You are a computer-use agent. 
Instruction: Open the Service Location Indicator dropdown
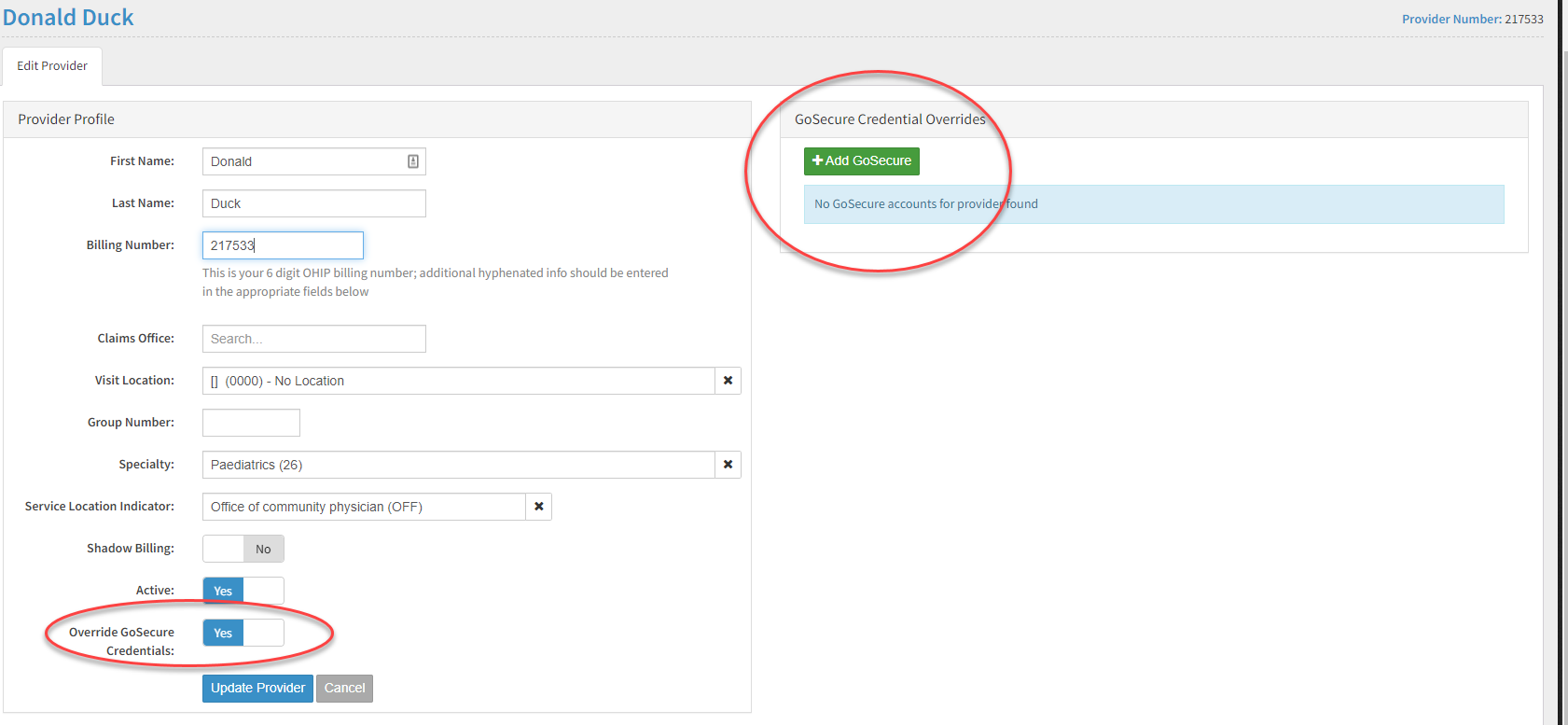(364, 507)
